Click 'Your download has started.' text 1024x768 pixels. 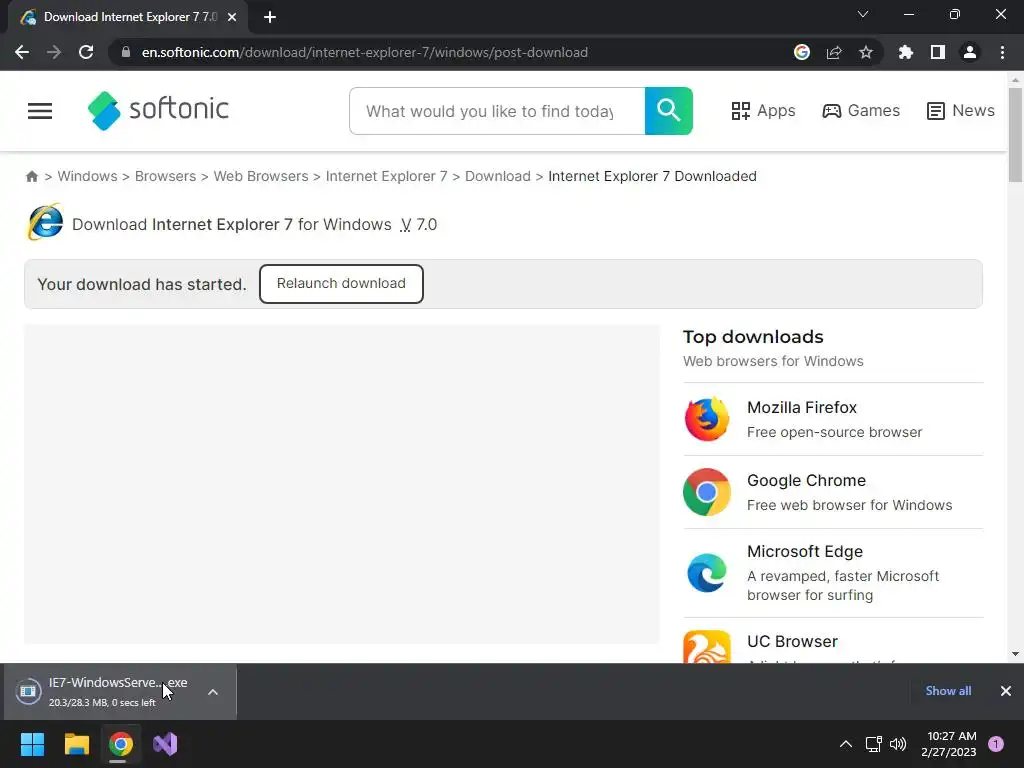pyautogui.click(x=142, y=285)
